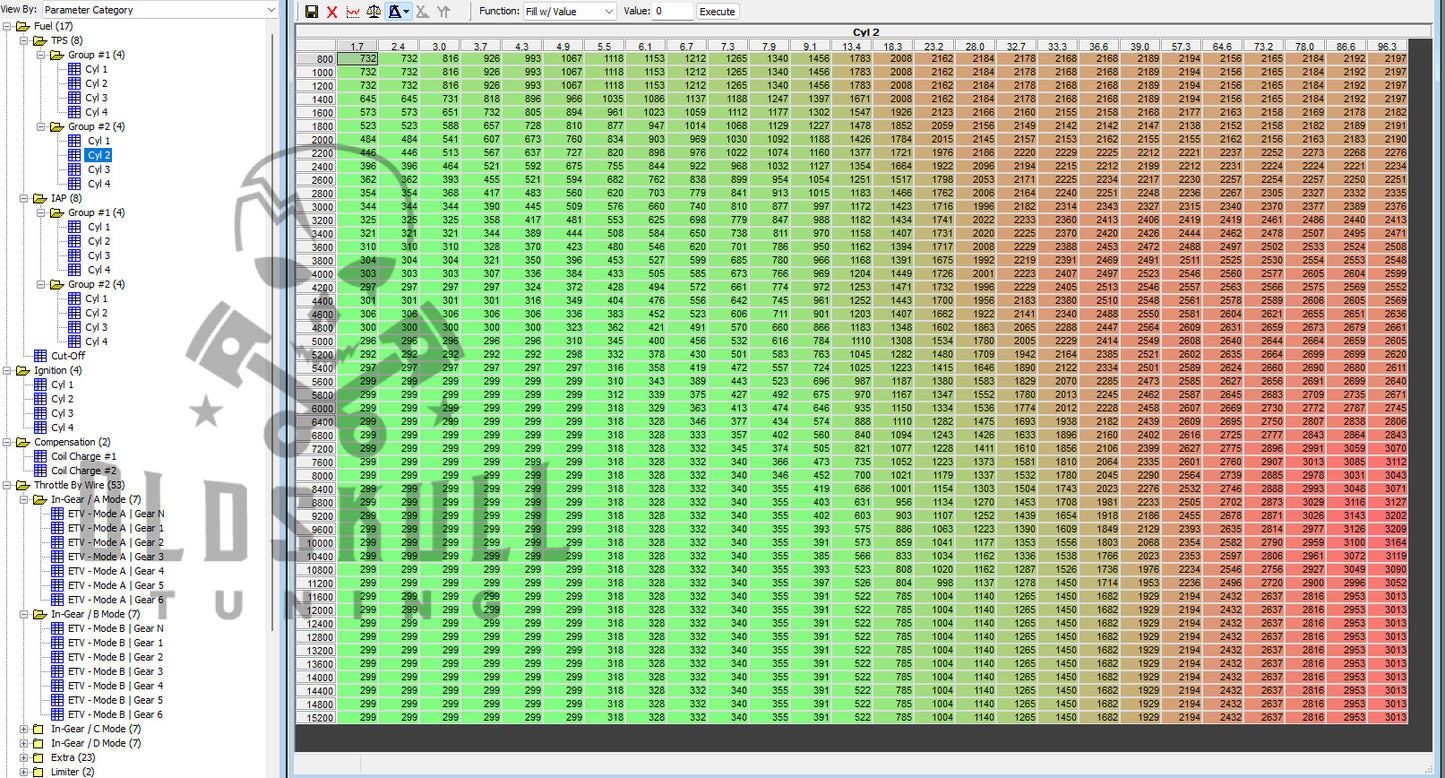This screenshot has width=1445, height=778.
Task: Click the 9.1 column header
Action: 809,47
